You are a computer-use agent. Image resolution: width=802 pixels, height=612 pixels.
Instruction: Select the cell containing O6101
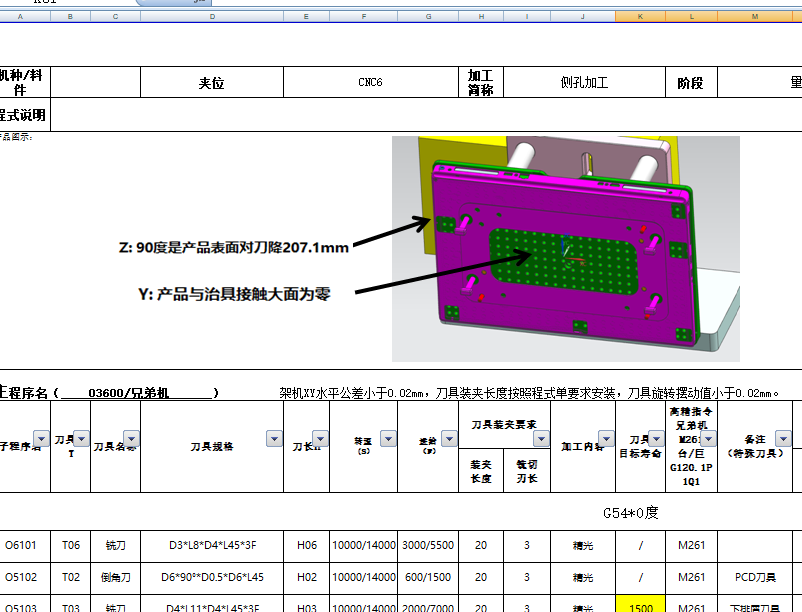click(24, 545)
